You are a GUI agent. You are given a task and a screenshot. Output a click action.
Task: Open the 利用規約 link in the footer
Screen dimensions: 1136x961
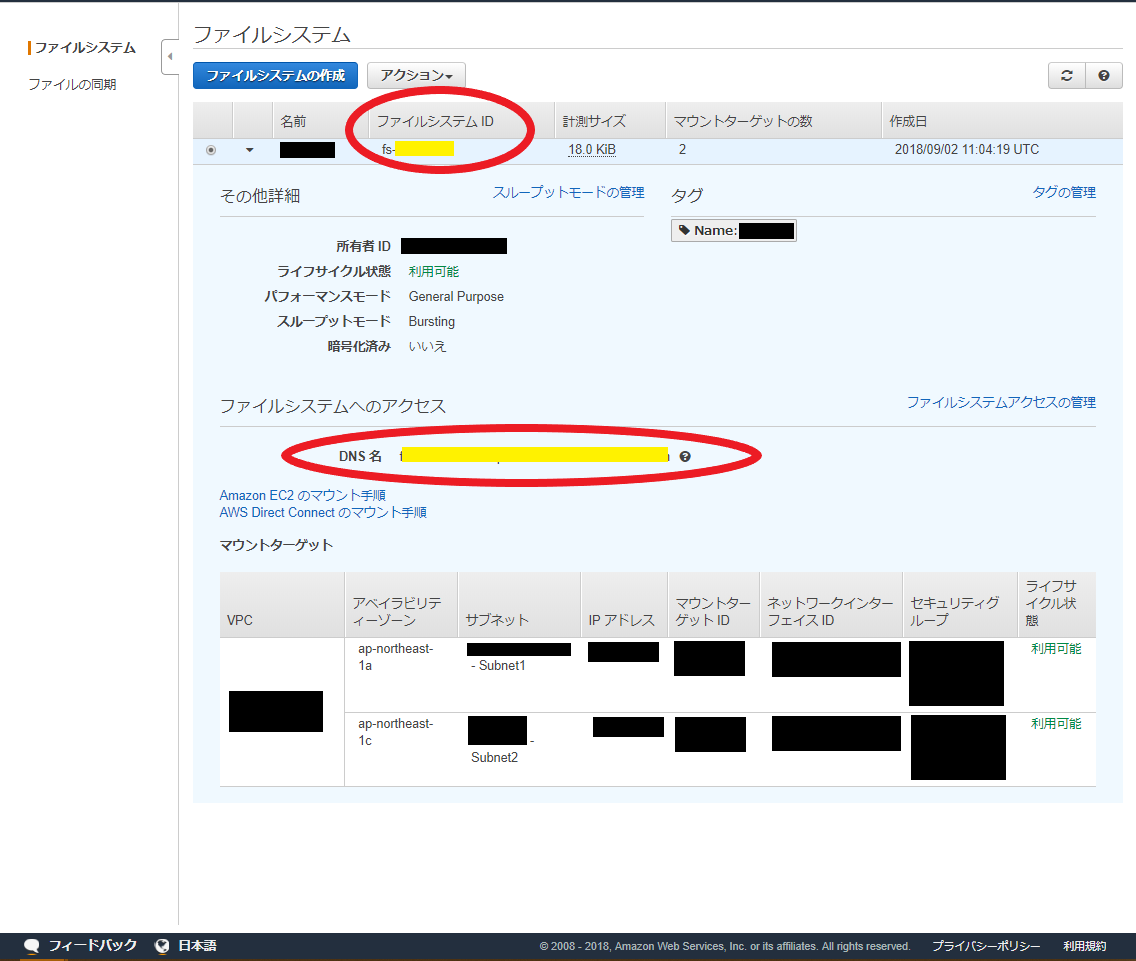click(x=1085, y=945)
